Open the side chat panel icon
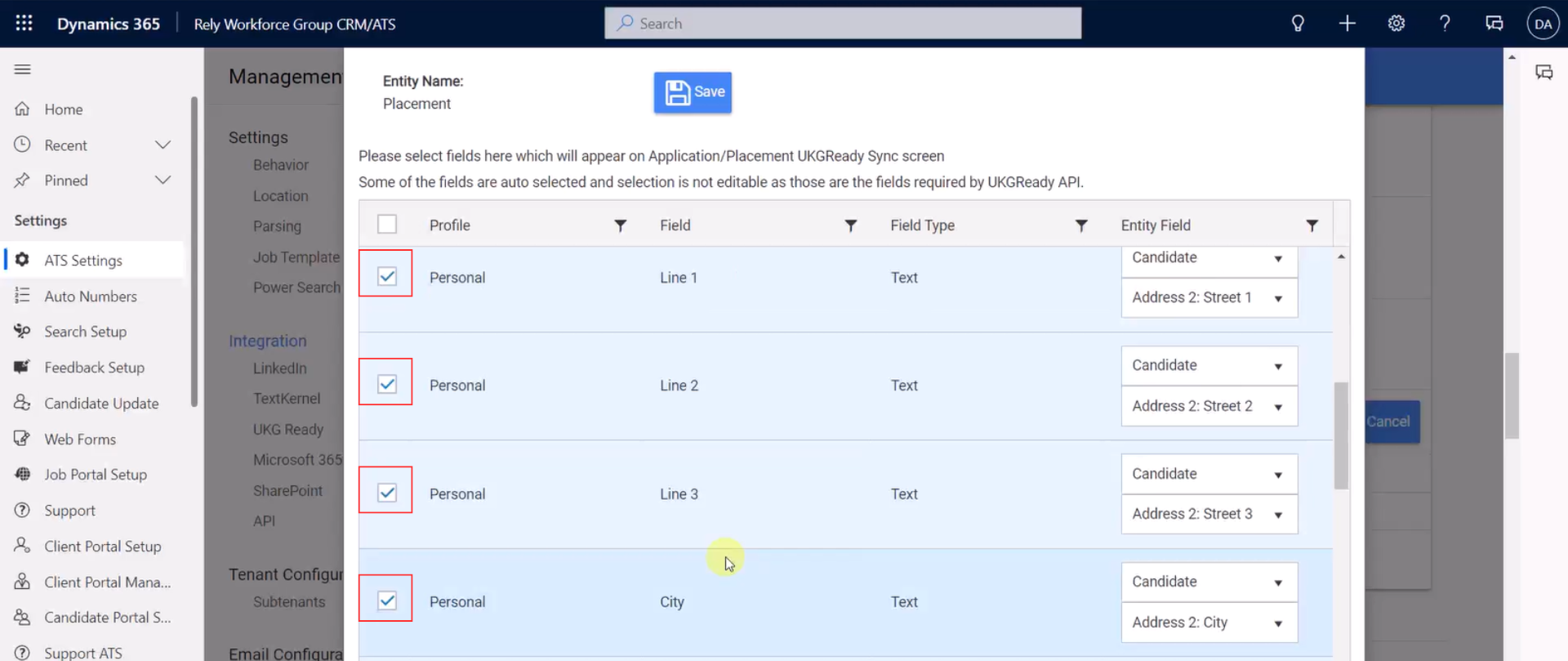Screen dimensions: 1568x661 tap(1543, 72)
